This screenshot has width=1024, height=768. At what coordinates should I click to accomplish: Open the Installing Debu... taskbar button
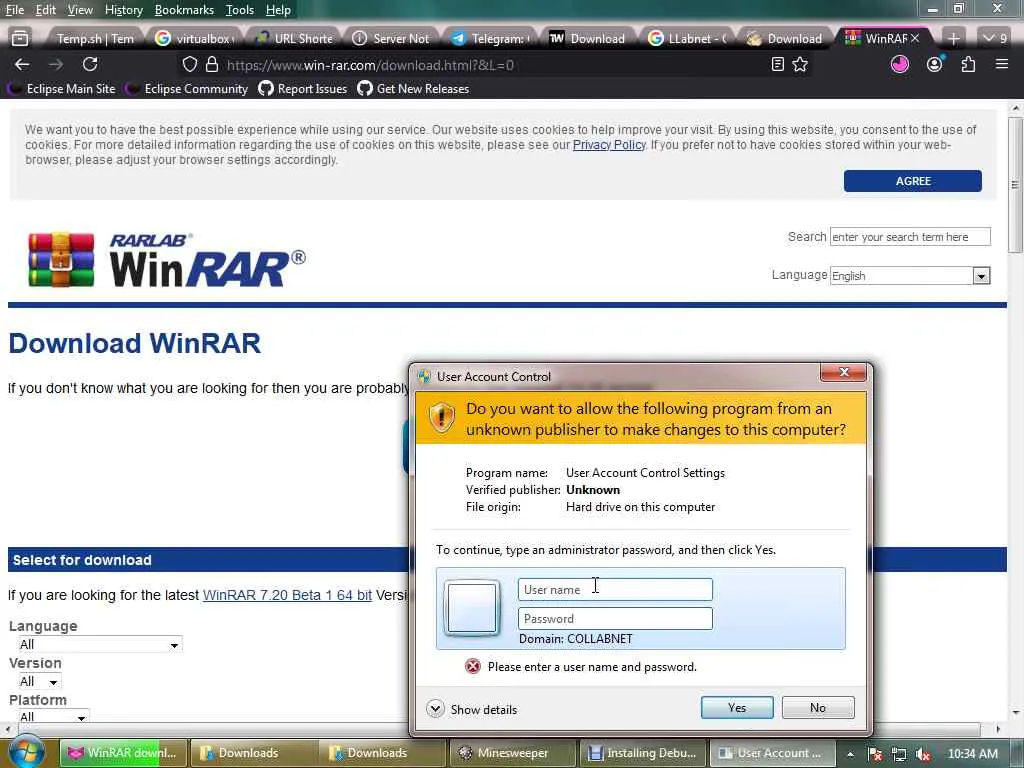click(x=642, y=753)
